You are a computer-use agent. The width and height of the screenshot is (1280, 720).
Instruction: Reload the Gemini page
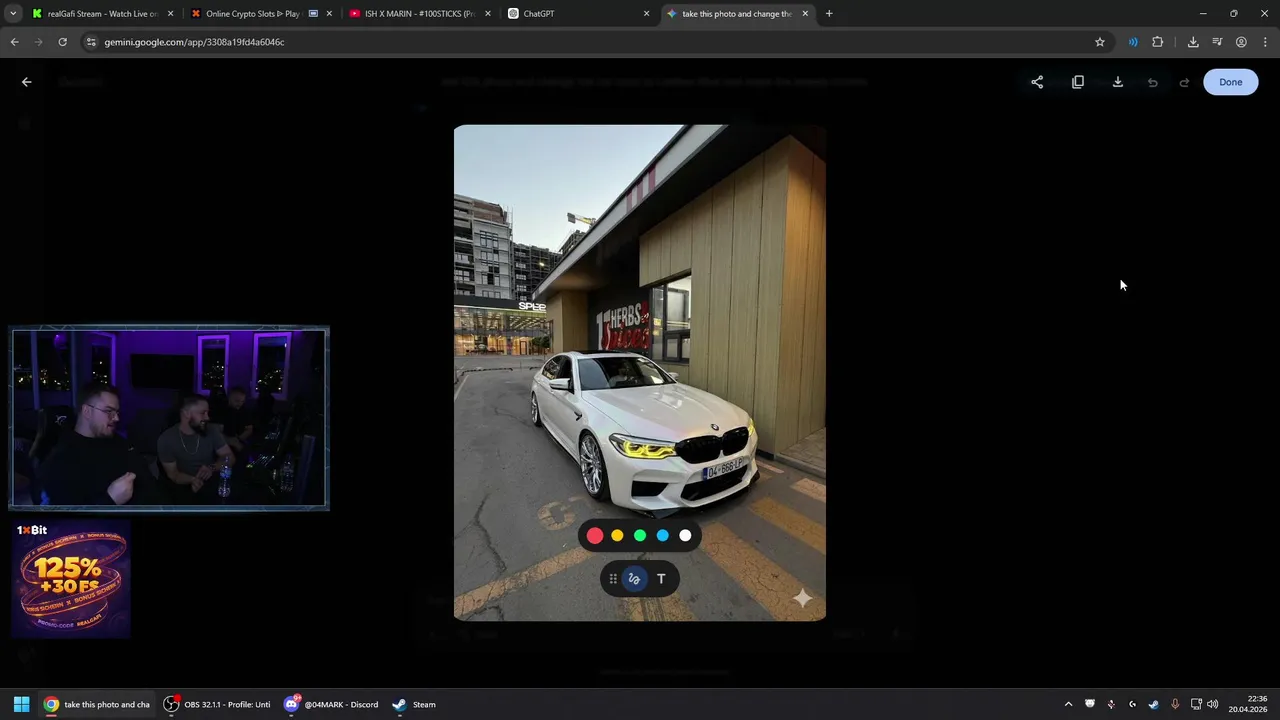(62, 42)
